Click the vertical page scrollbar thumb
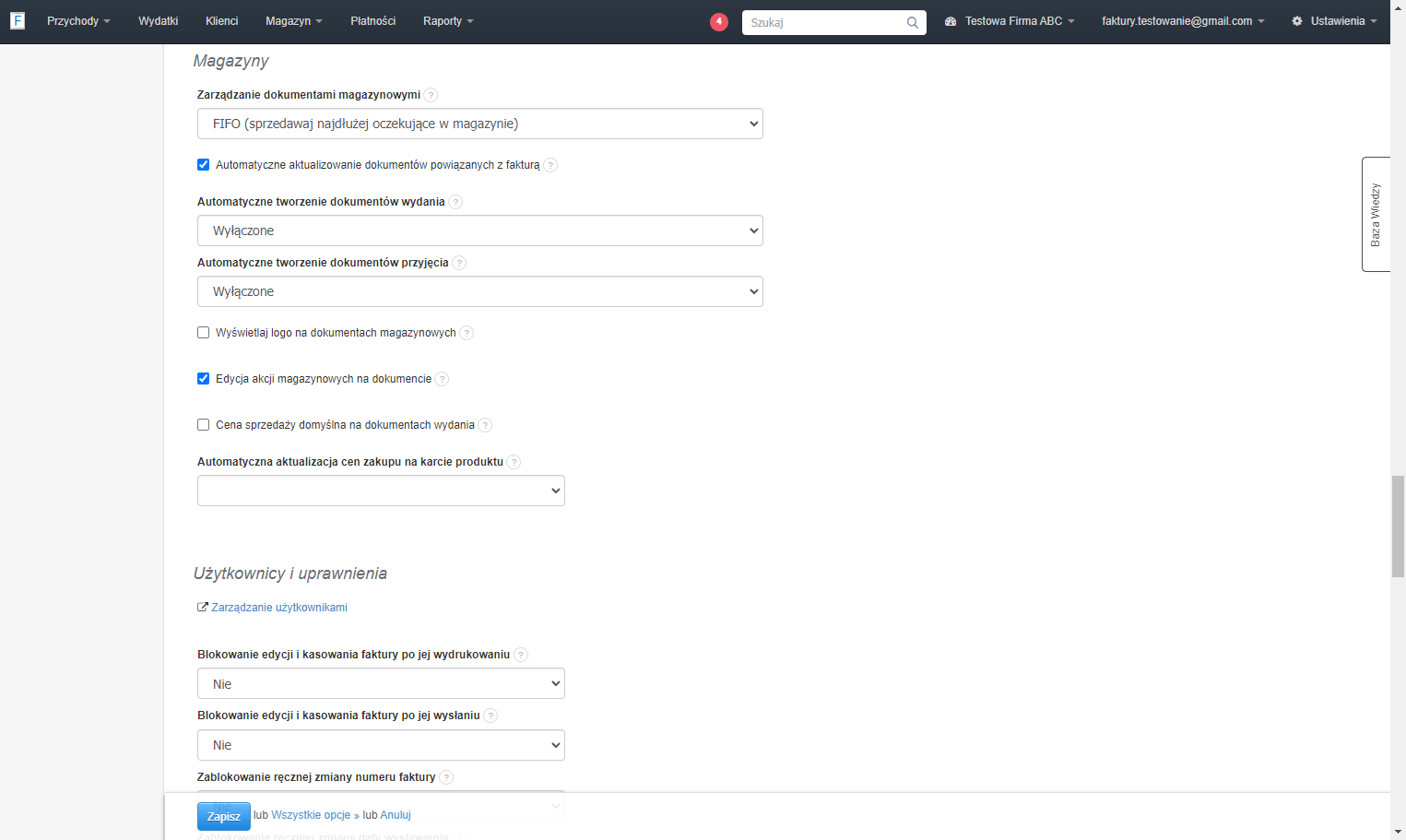The height and width of the screenshot is (840, 1406). pos(1398,526)
